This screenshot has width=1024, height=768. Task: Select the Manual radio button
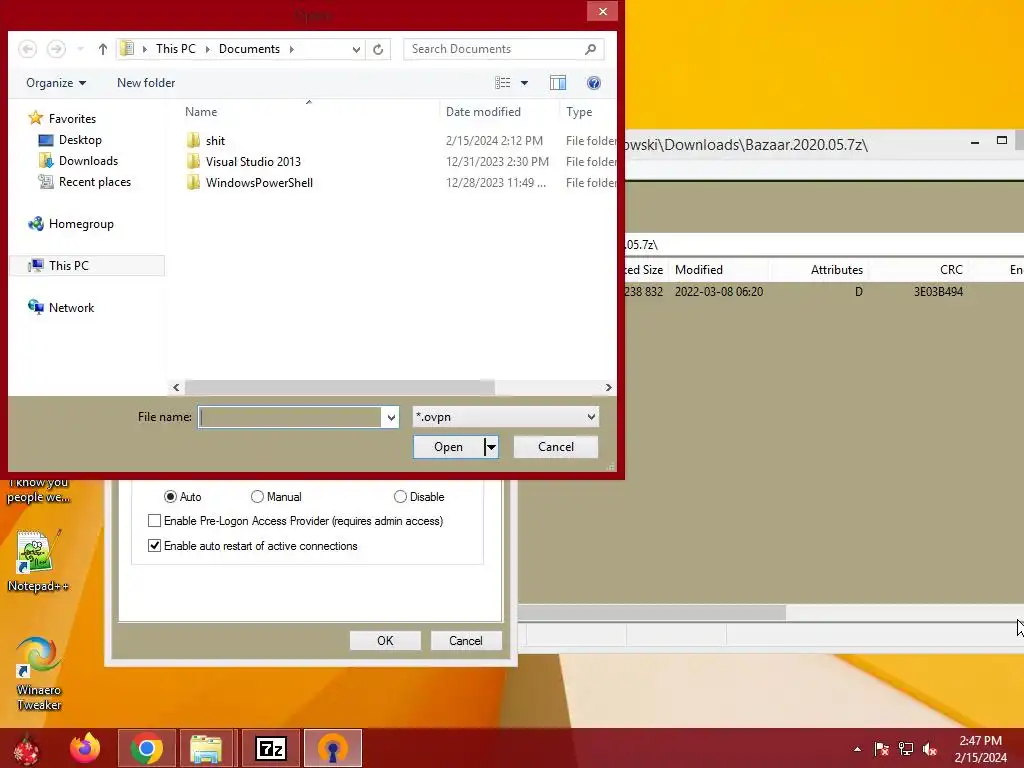click(x=257, y=497)
